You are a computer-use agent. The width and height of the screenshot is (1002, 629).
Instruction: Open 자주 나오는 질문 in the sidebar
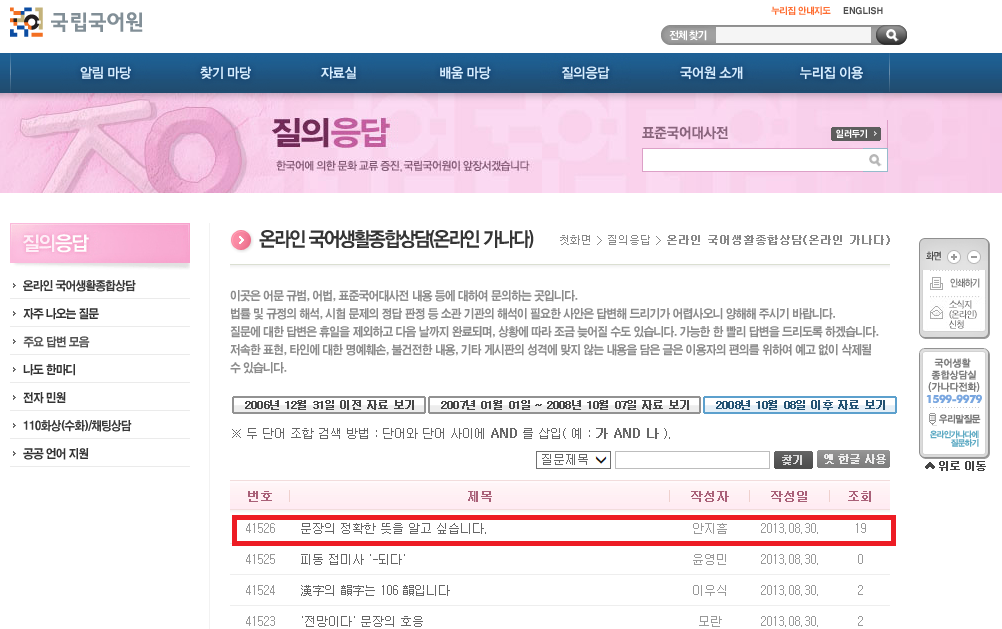coord(61,313)
